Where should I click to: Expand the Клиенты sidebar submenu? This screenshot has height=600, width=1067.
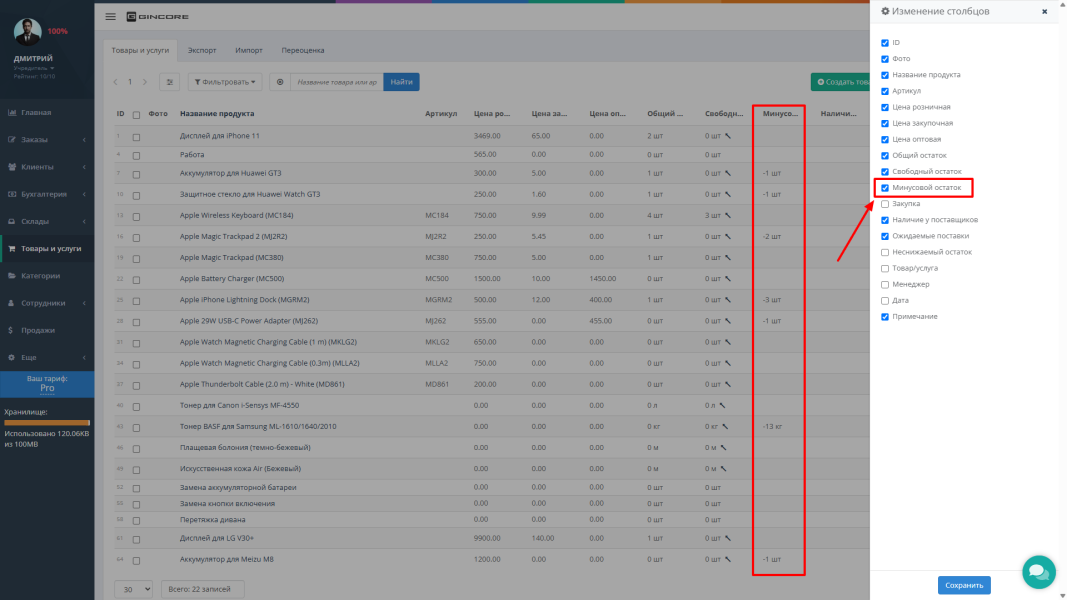(84, 167)
